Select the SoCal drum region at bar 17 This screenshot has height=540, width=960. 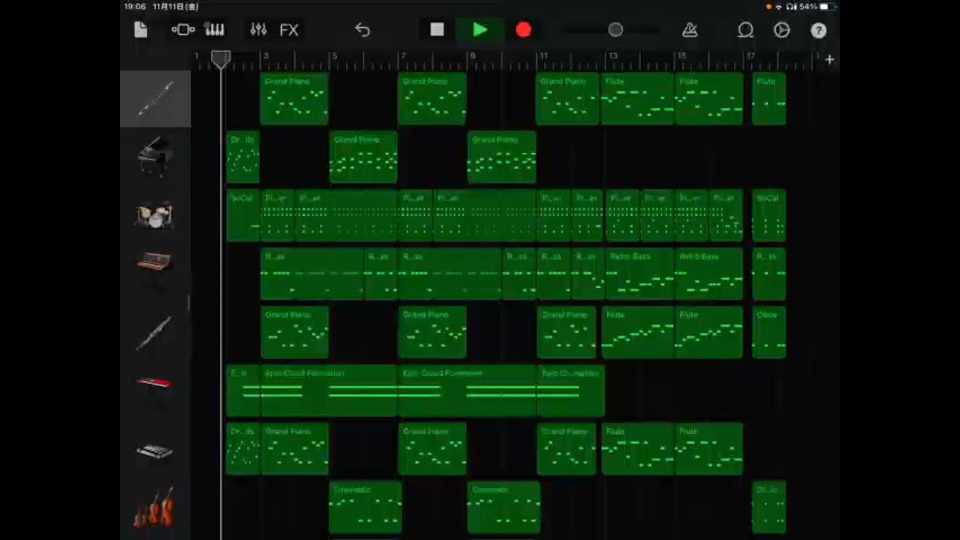769,215
